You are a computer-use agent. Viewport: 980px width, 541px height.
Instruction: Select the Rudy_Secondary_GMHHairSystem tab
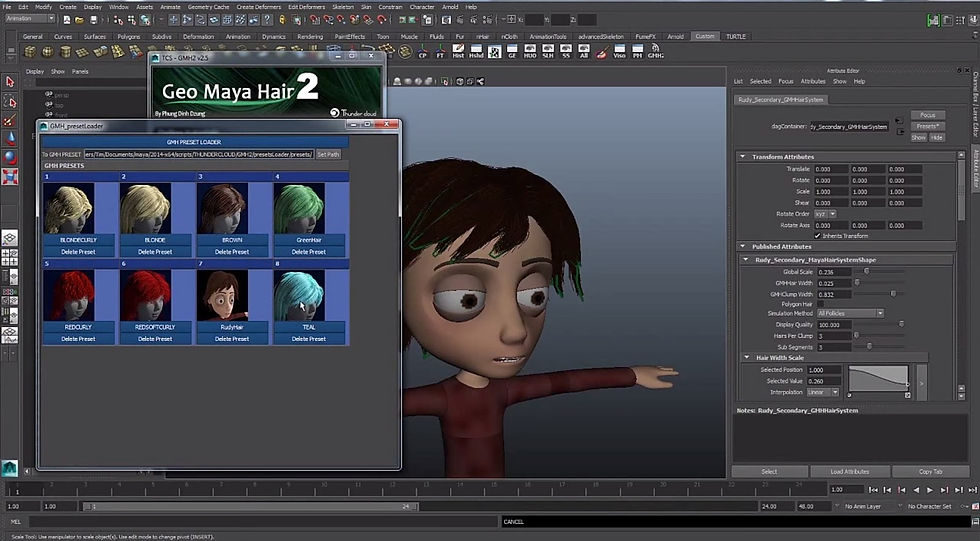pos(781,99)
